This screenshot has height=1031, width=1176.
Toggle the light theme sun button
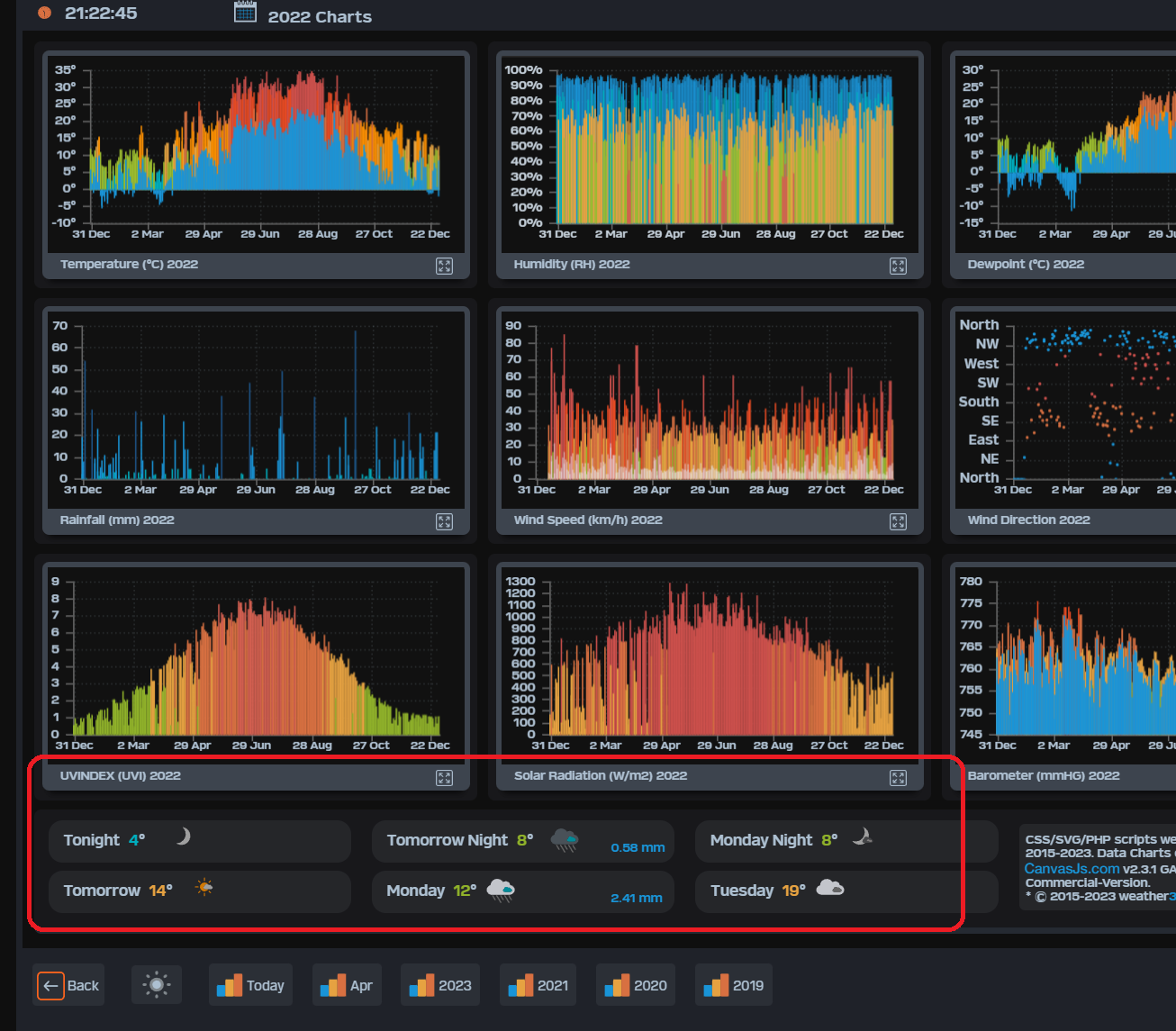(157, 985)
